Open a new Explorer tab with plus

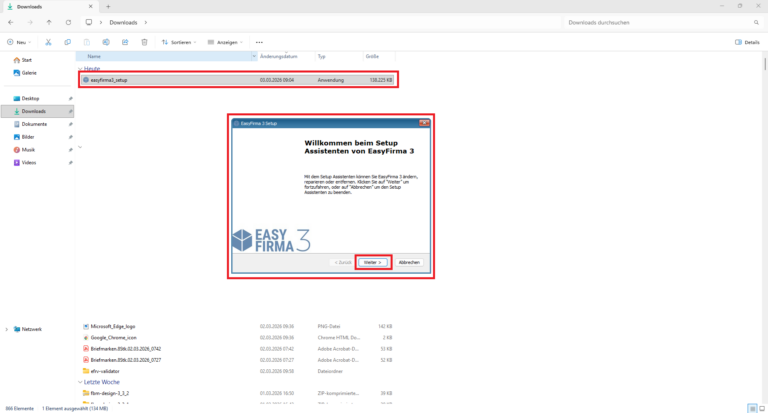(108, 7)
